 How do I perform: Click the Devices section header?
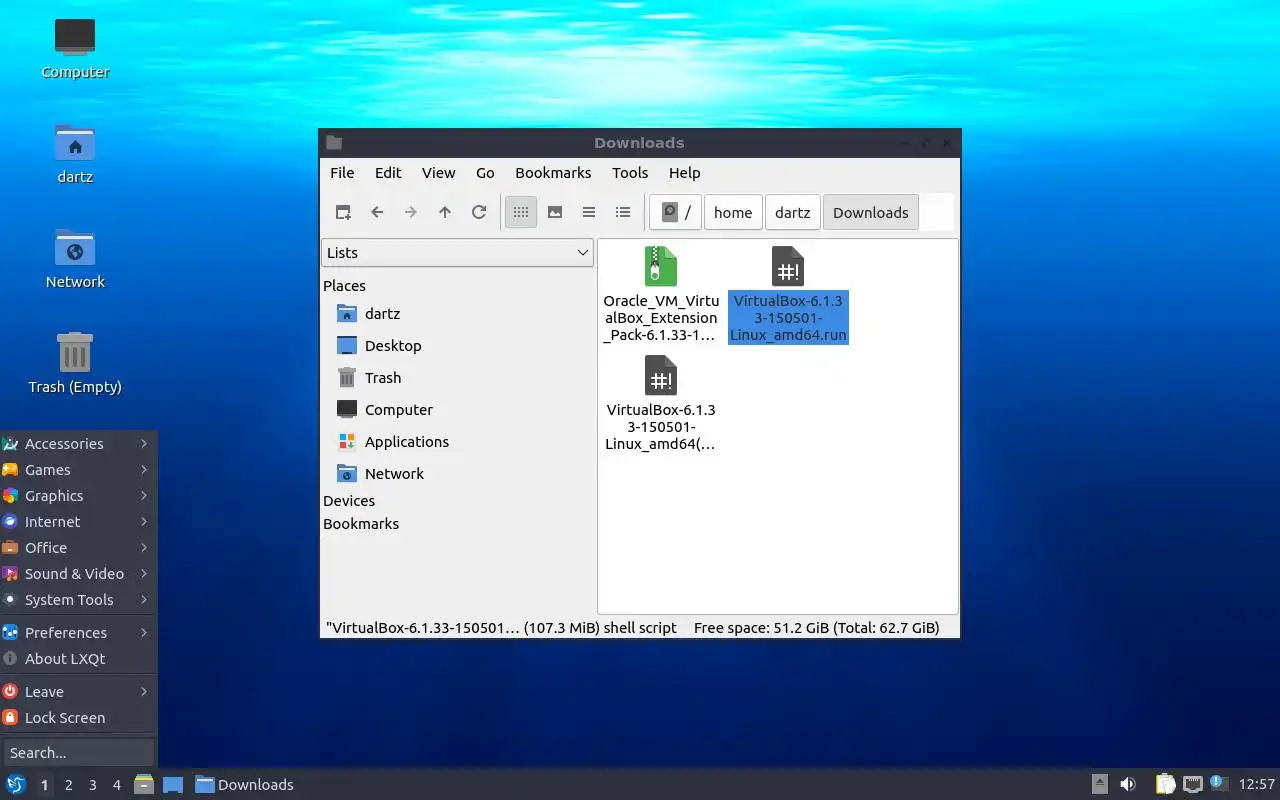click(349, 501)
